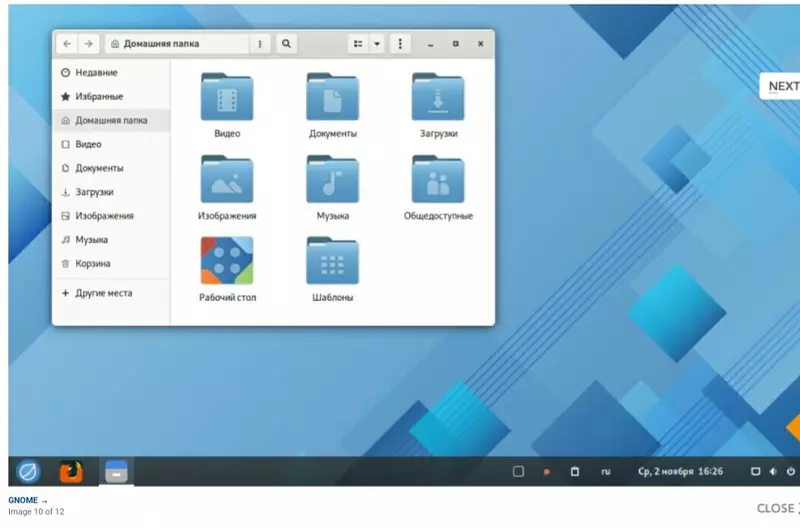800x528 pixels.
Task: Click the back navigation arrow
Action: [x=67, y=44]
